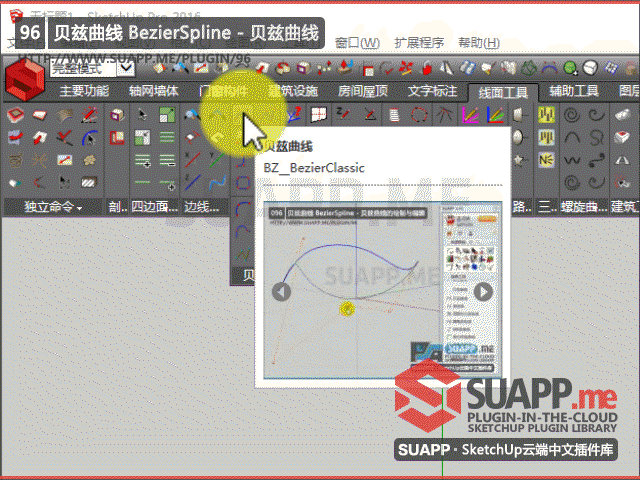
Task: Switch to the 主要功能 tab
Action: [84, 91]
